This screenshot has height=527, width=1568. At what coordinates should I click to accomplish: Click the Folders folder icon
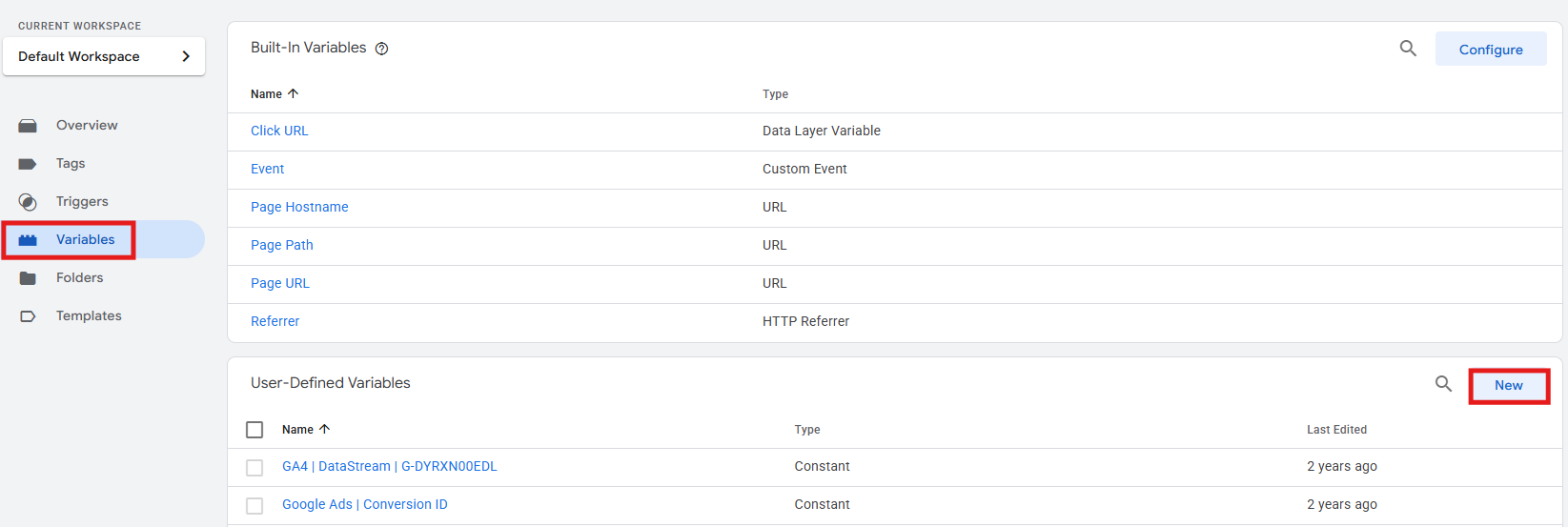click(x=28, y=278)
